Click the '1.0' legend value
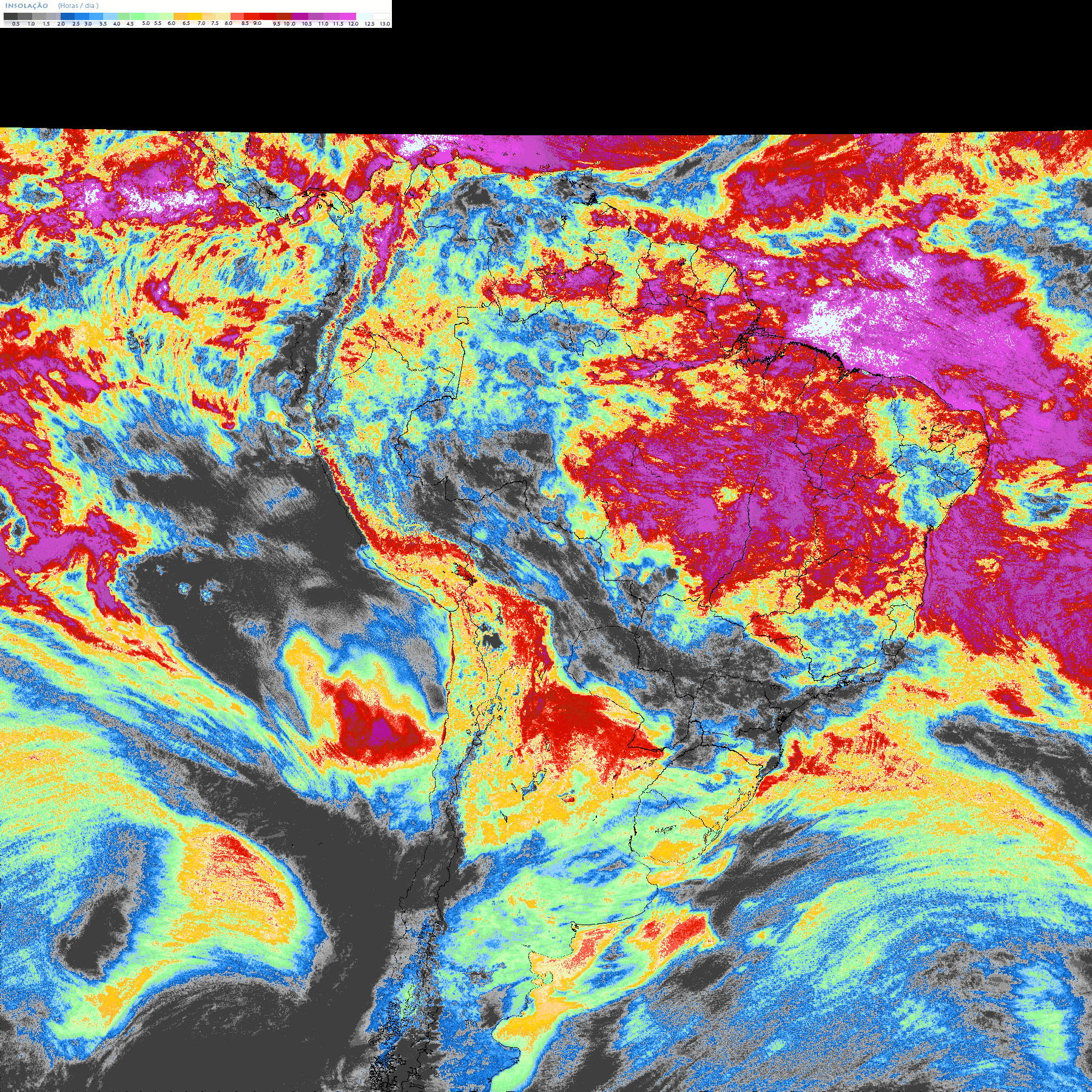 (x=31, y=24)
